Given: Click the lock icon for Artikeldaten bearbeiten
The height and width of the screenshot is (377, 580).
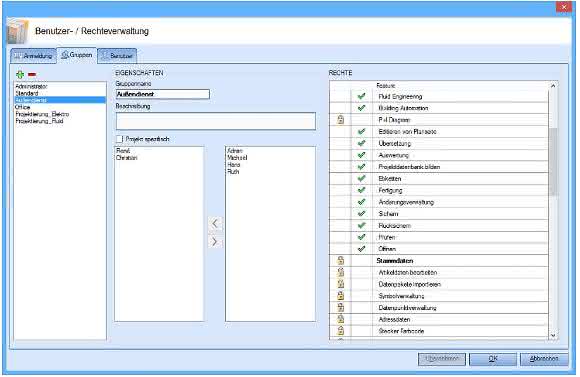Looking at the screenshot, I should tap(341, 272).
